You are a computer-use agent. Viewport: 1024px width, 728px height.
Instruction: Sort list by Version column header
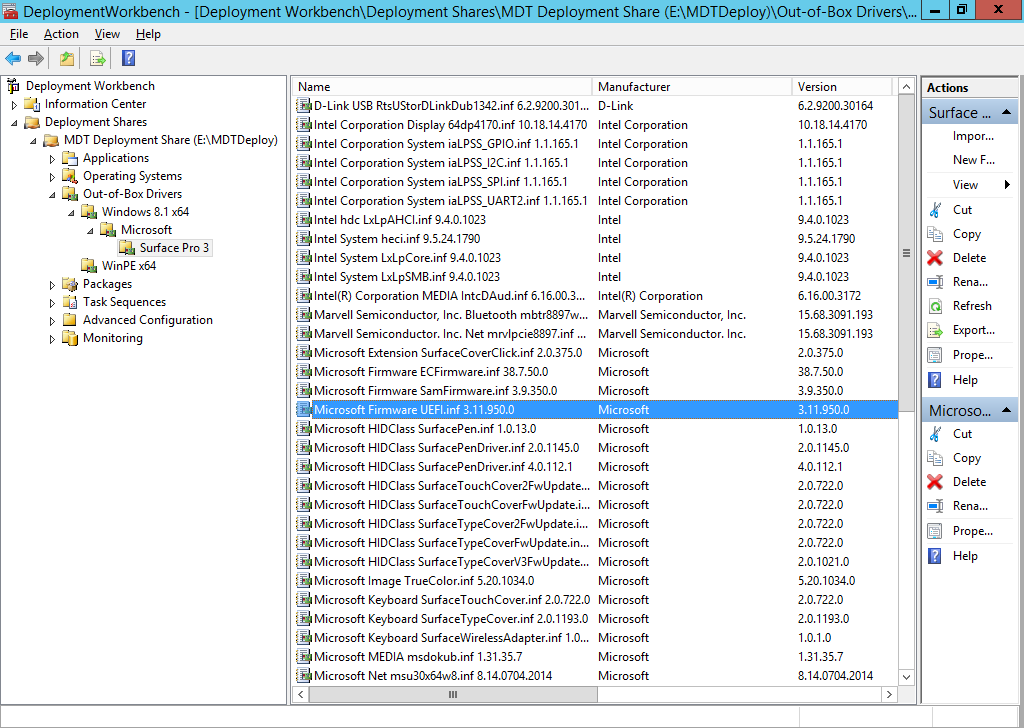[x=842, y=87]
